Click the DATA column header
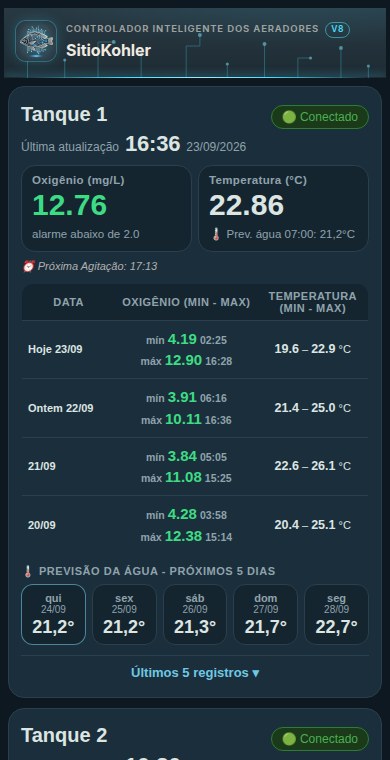Screen dimensions: 390x760 (68, 302)
